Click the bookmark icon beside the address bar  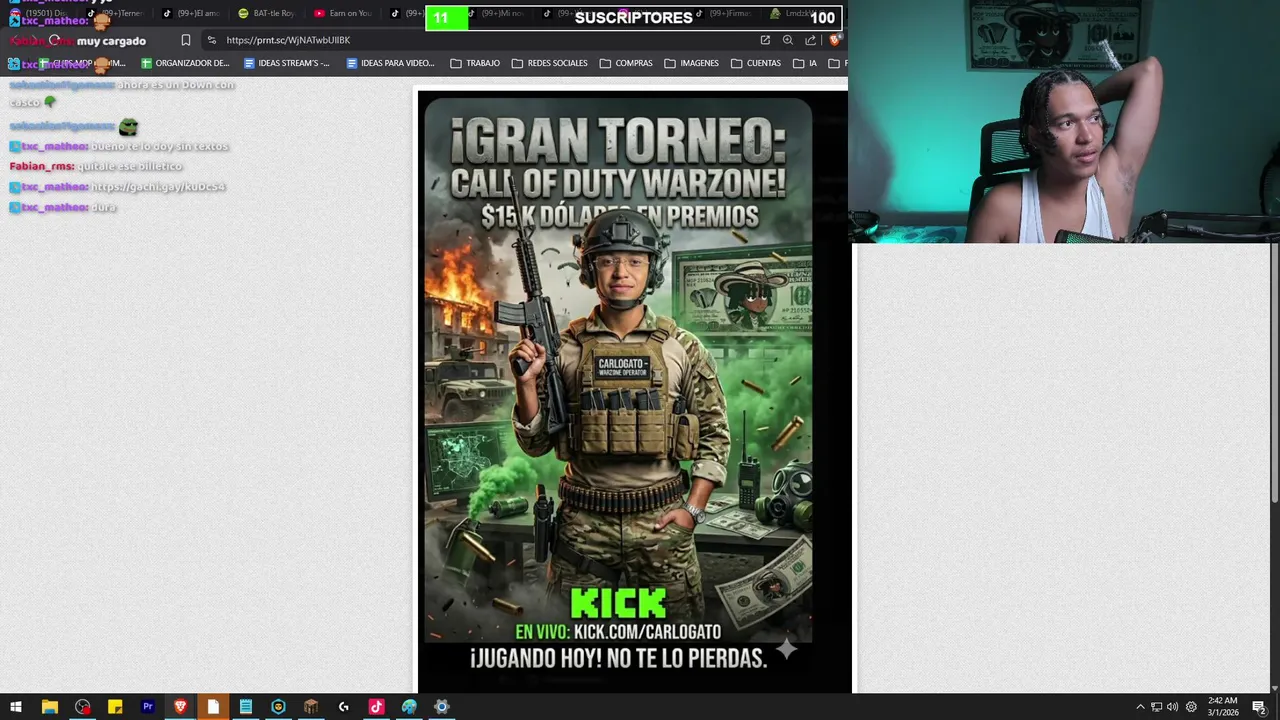tap(186, 40)
